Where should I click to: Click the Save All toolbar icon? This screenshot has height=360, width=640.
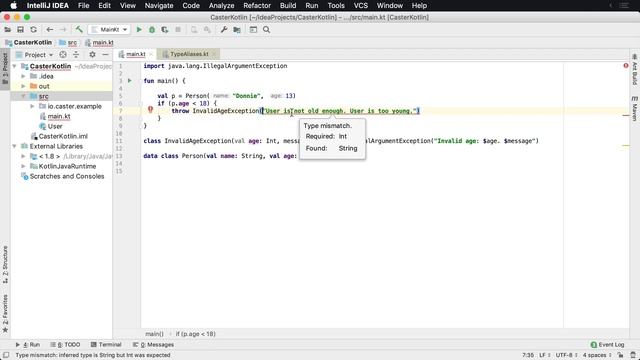tap(20, 30)
